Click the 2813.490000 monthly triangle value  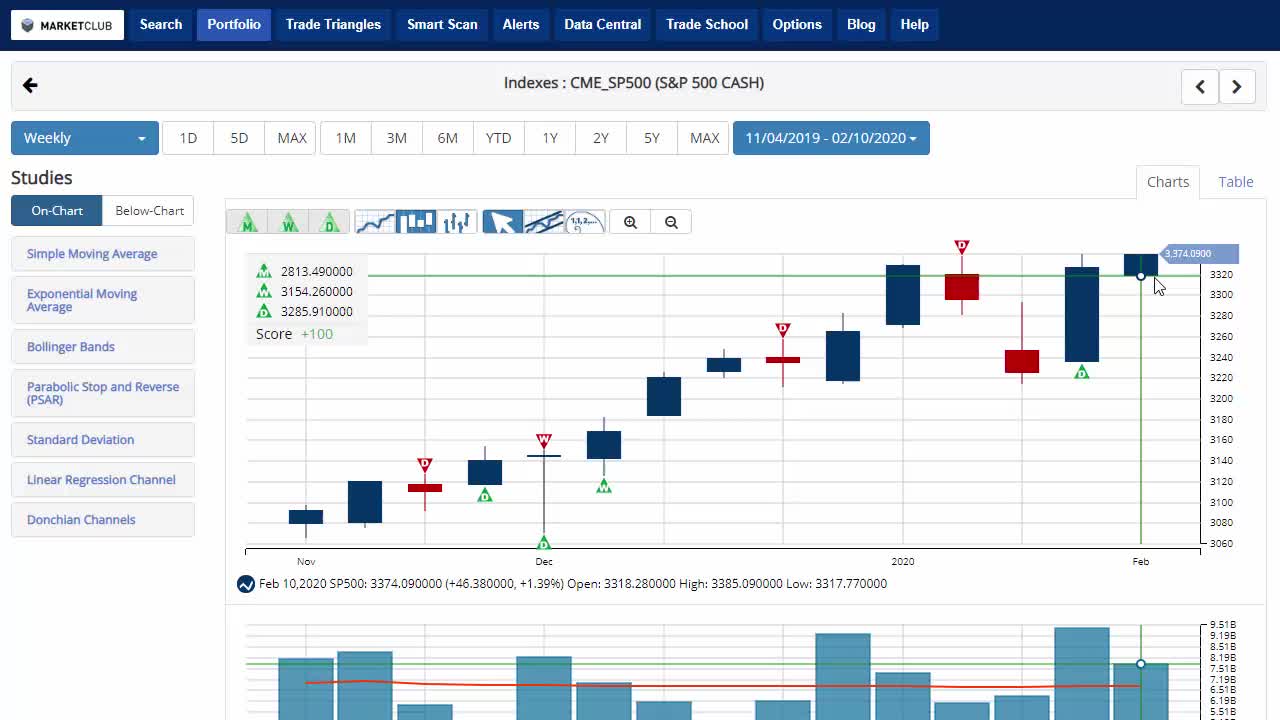[316, 272]
